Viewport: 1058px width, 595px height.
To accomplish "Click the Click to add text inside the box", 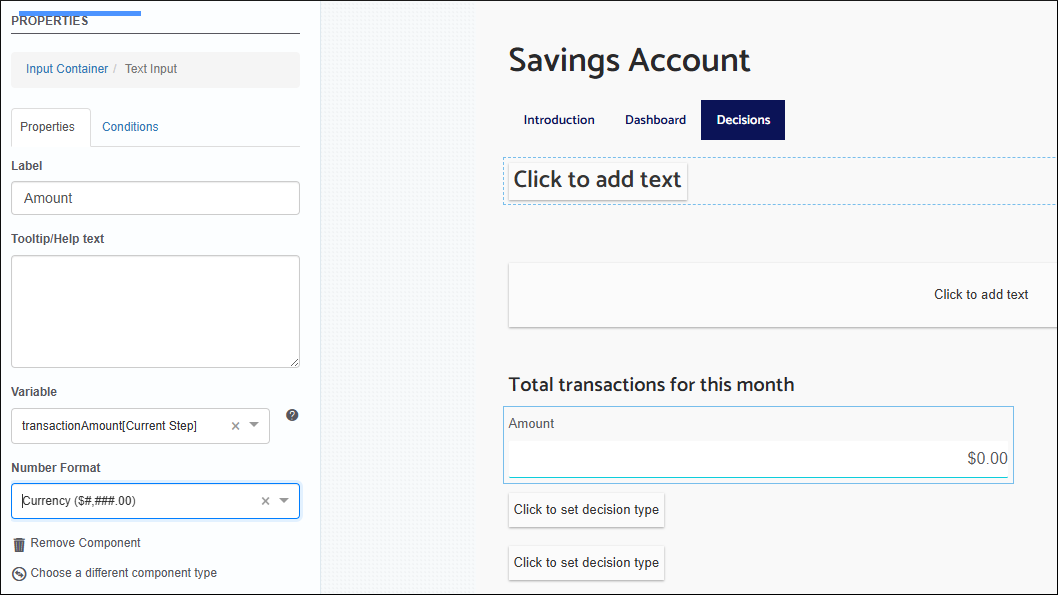I will [981, 294].
